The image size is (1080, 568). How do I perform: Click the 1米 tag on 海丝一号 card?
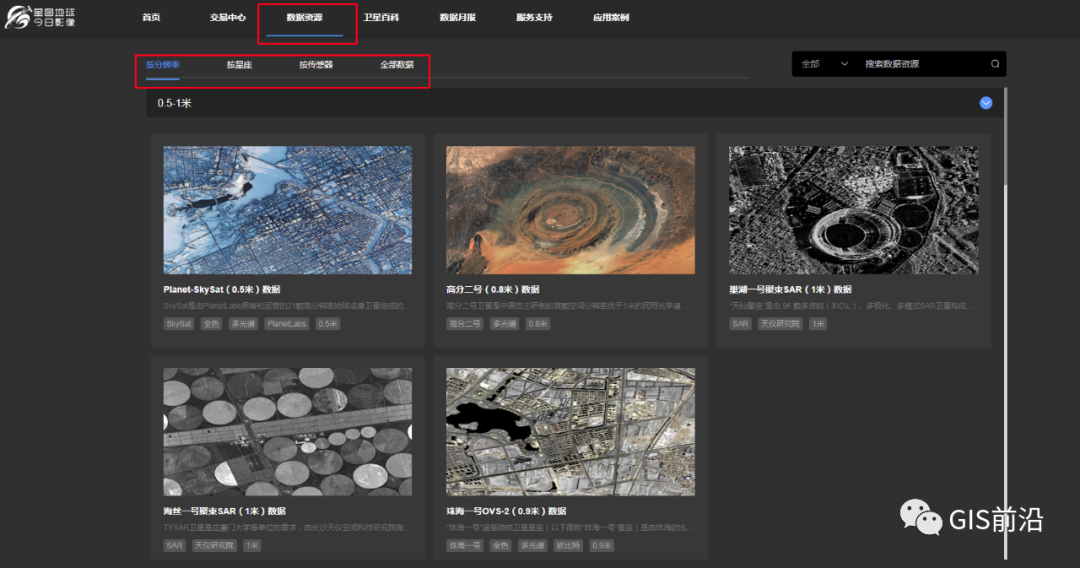[x=252, y=545]
